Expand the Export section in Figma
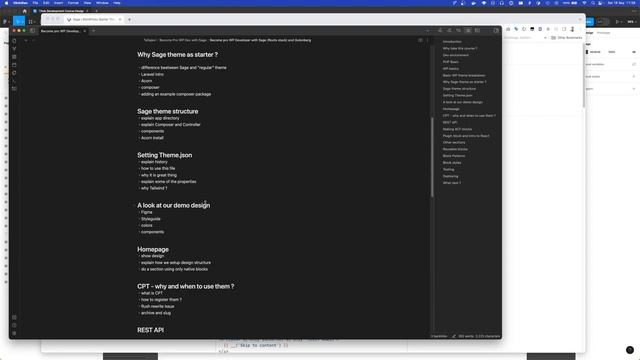Screen dimensions: 640x360 click(x=634, y=89)
